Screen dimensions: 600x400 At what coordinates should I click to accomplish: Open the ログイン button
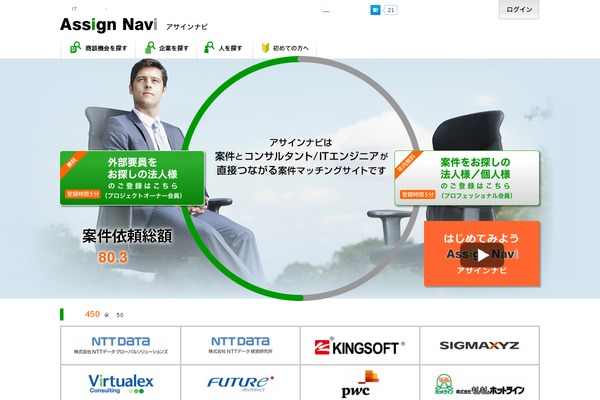click(519, 10)
